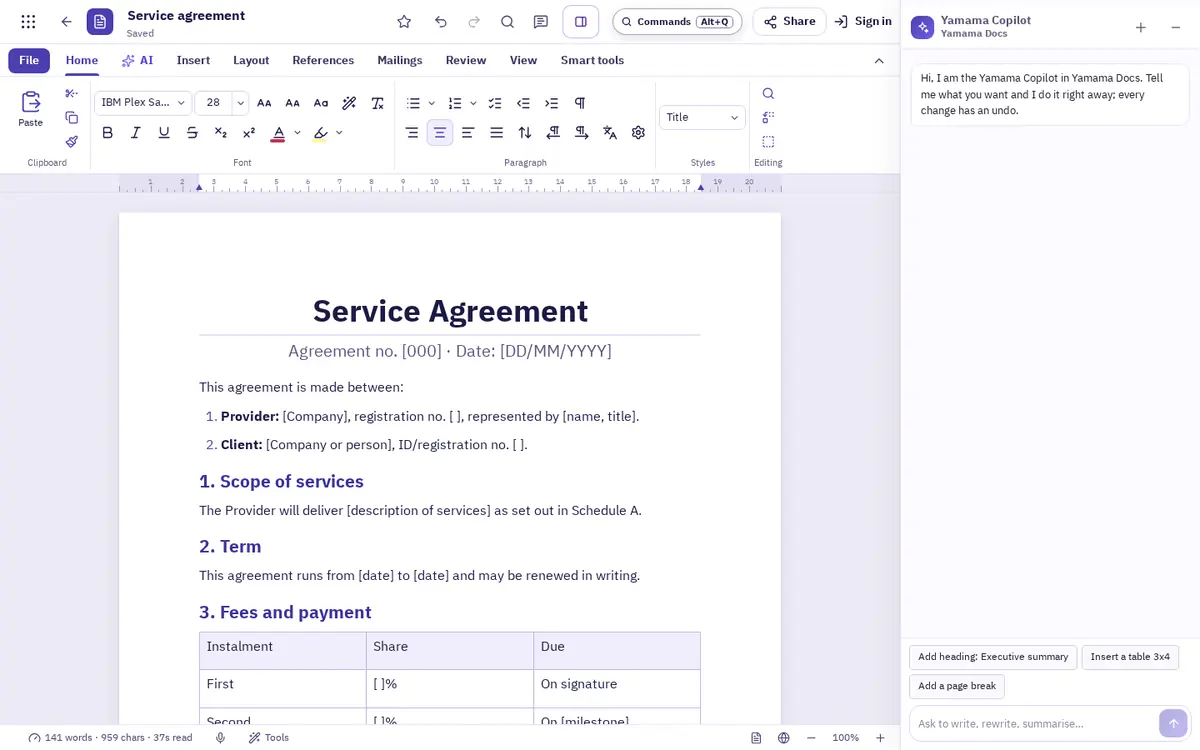Focus the Copilot prompt input
The height and width of the screenshot is (750, 1200).
(x=1032, y=723)
